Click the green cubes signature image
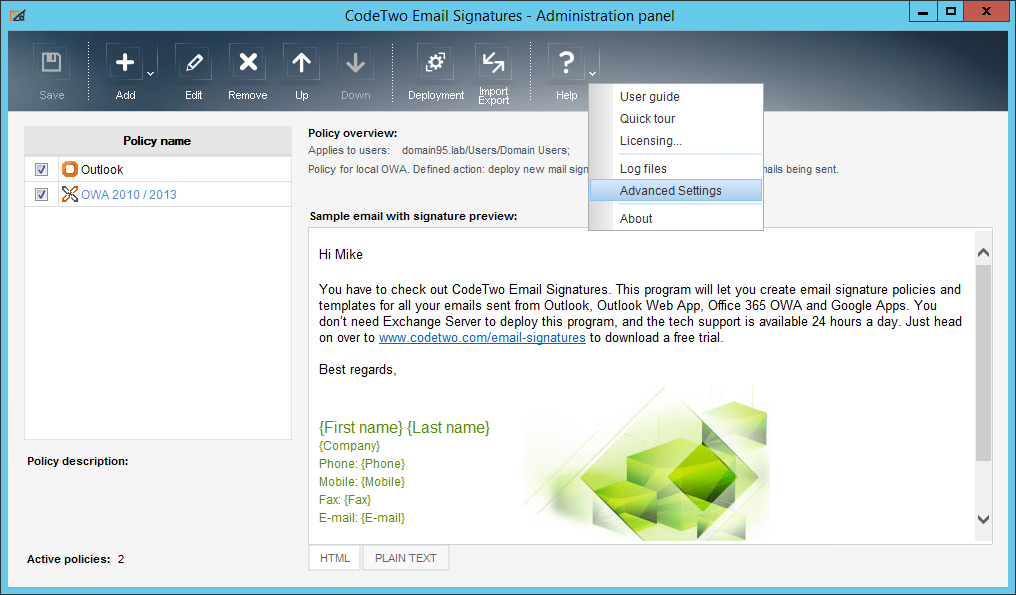This screenshot has width=1016, height=595. coord(648,463)
